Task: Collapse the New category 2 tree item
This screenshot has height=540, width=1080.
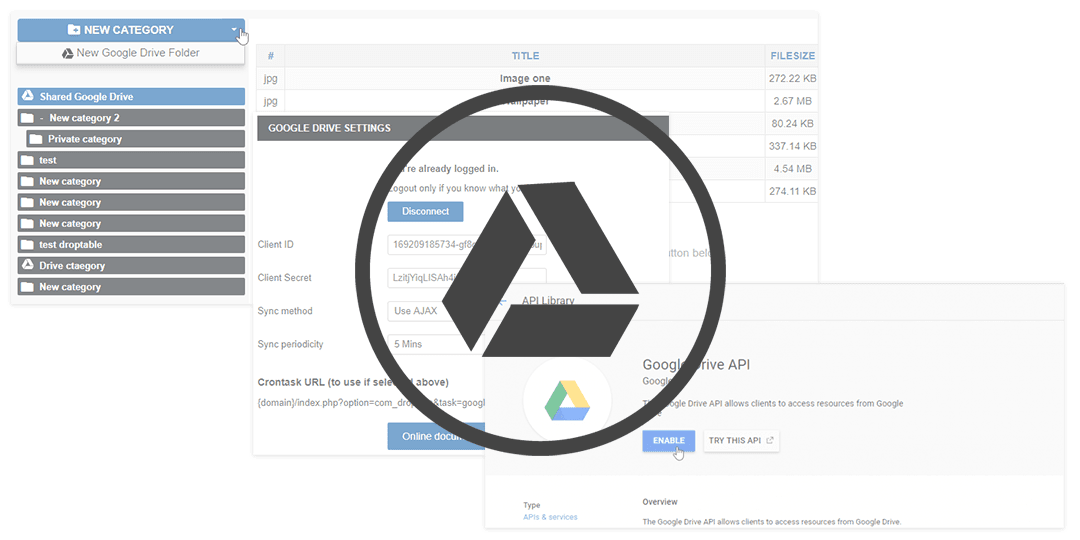Action: click(x=42, y=118)
